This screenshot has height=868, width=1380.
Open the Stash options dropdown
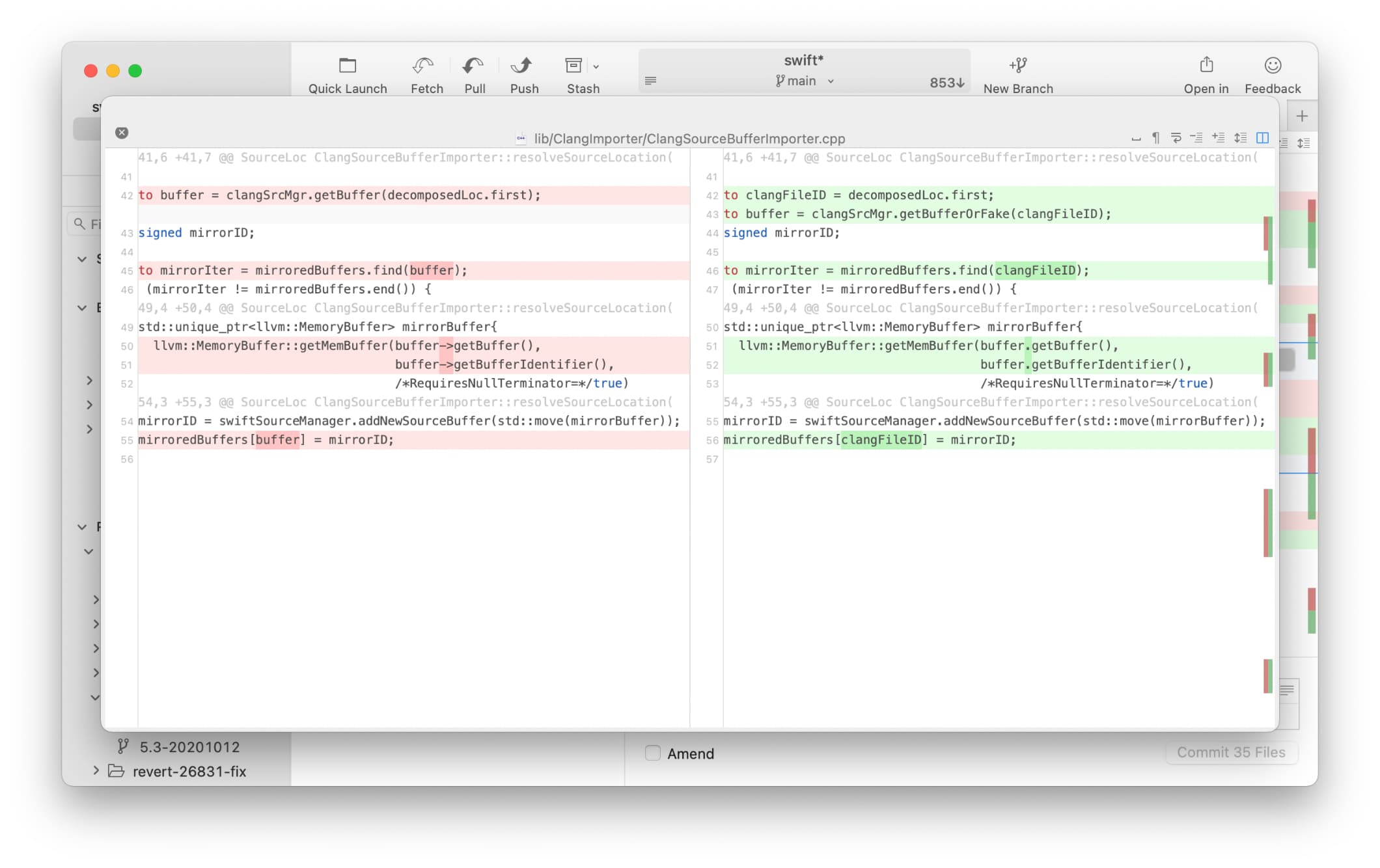[596, 66]
